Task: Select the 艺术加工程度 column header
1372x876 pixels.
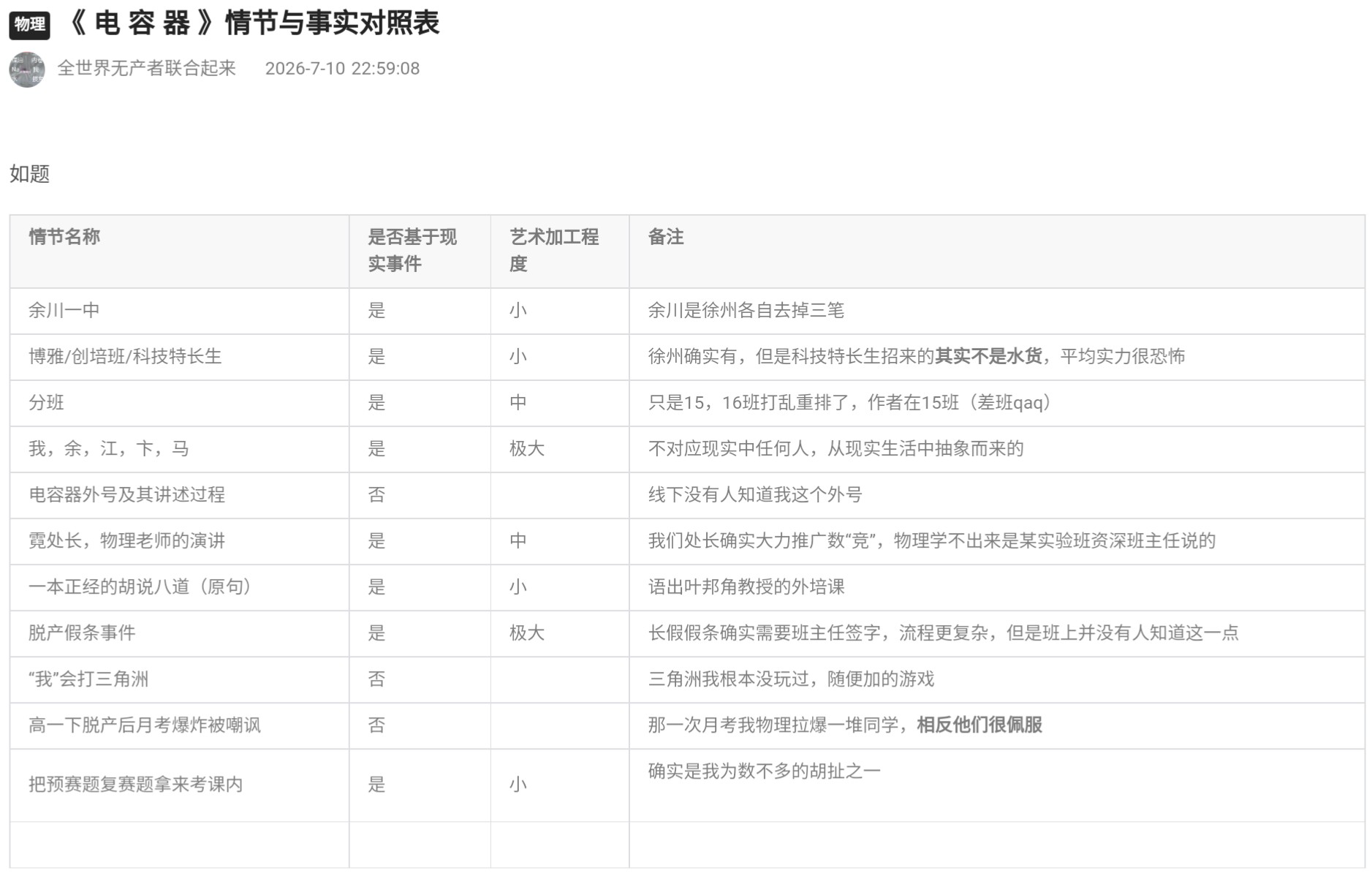Action: 559,252
